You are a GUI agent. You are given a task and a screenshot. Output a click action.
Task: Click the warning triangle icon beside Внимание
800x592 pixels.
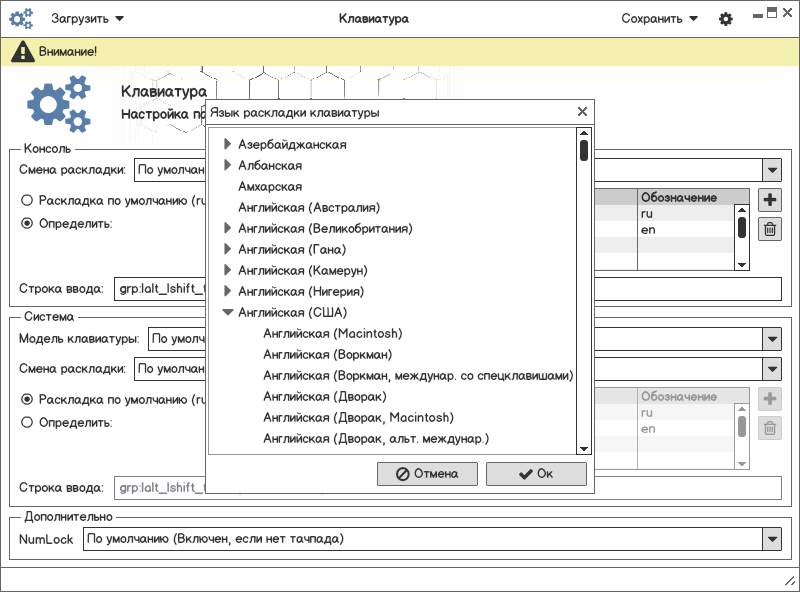tap(22, 52)
